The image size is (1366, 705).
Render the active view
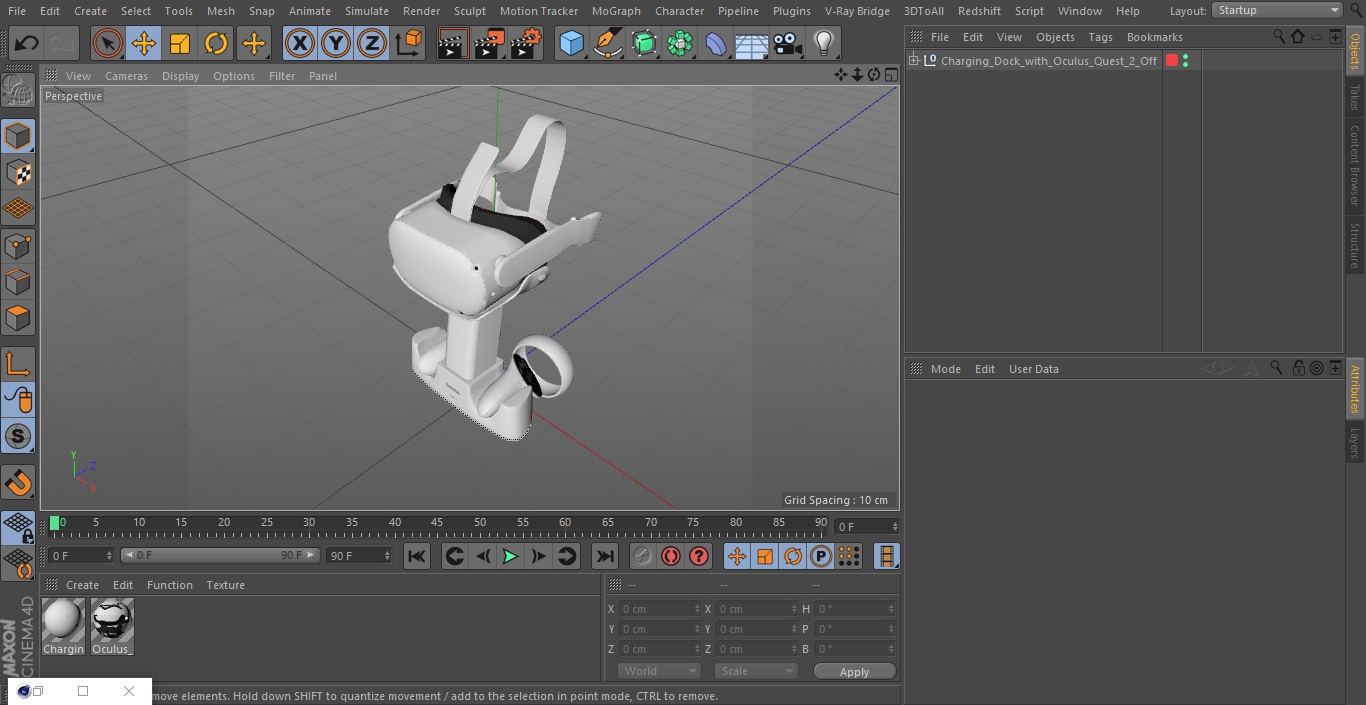click(453, 44)
